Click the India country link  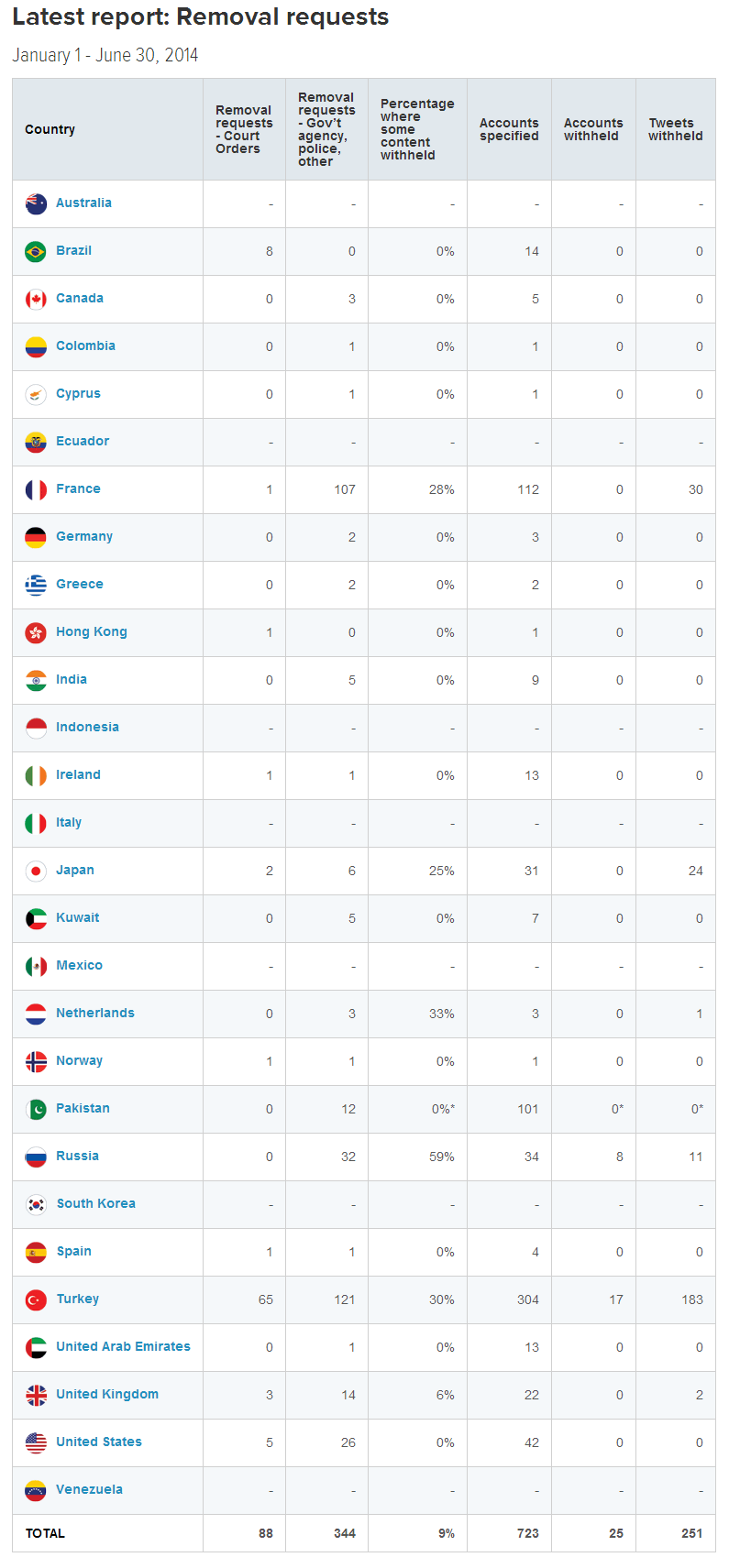(x=72, y=679)
